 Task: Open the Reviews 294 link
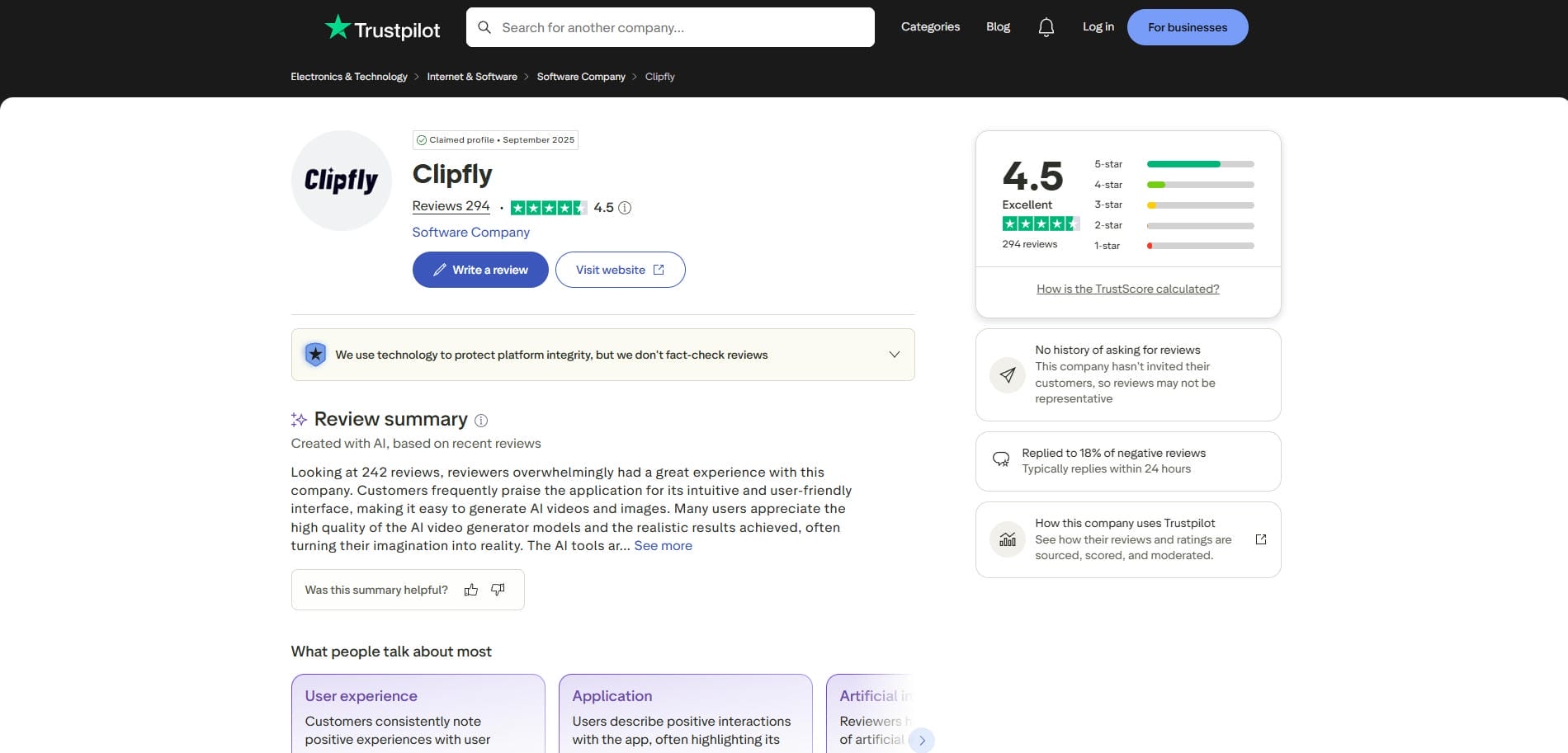(x=451, y=206)
